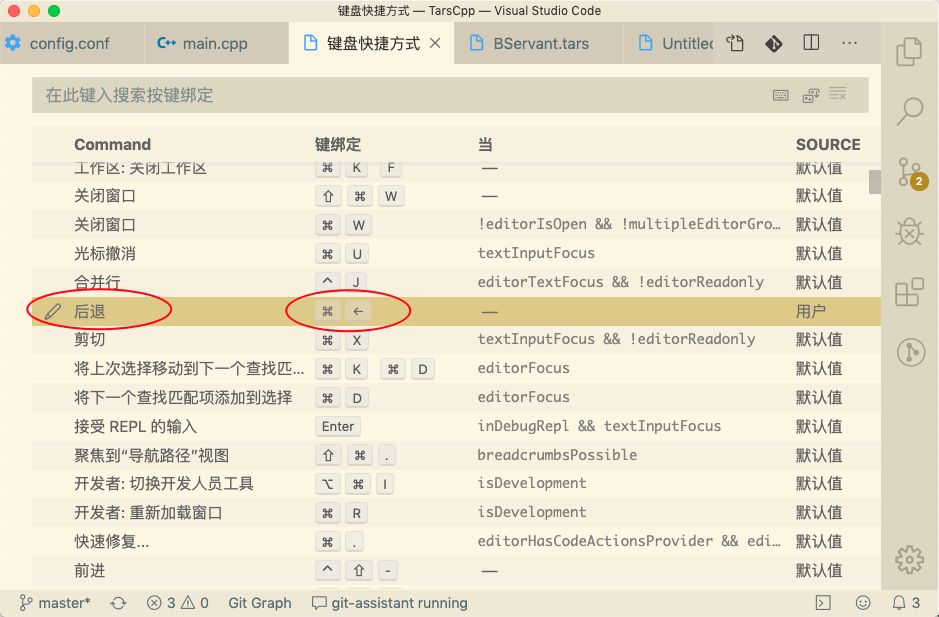This screenshot has height=617, width=939.
Task: Open the Run and Debug view
Action: pyautogui.click(x=908, y=232)
